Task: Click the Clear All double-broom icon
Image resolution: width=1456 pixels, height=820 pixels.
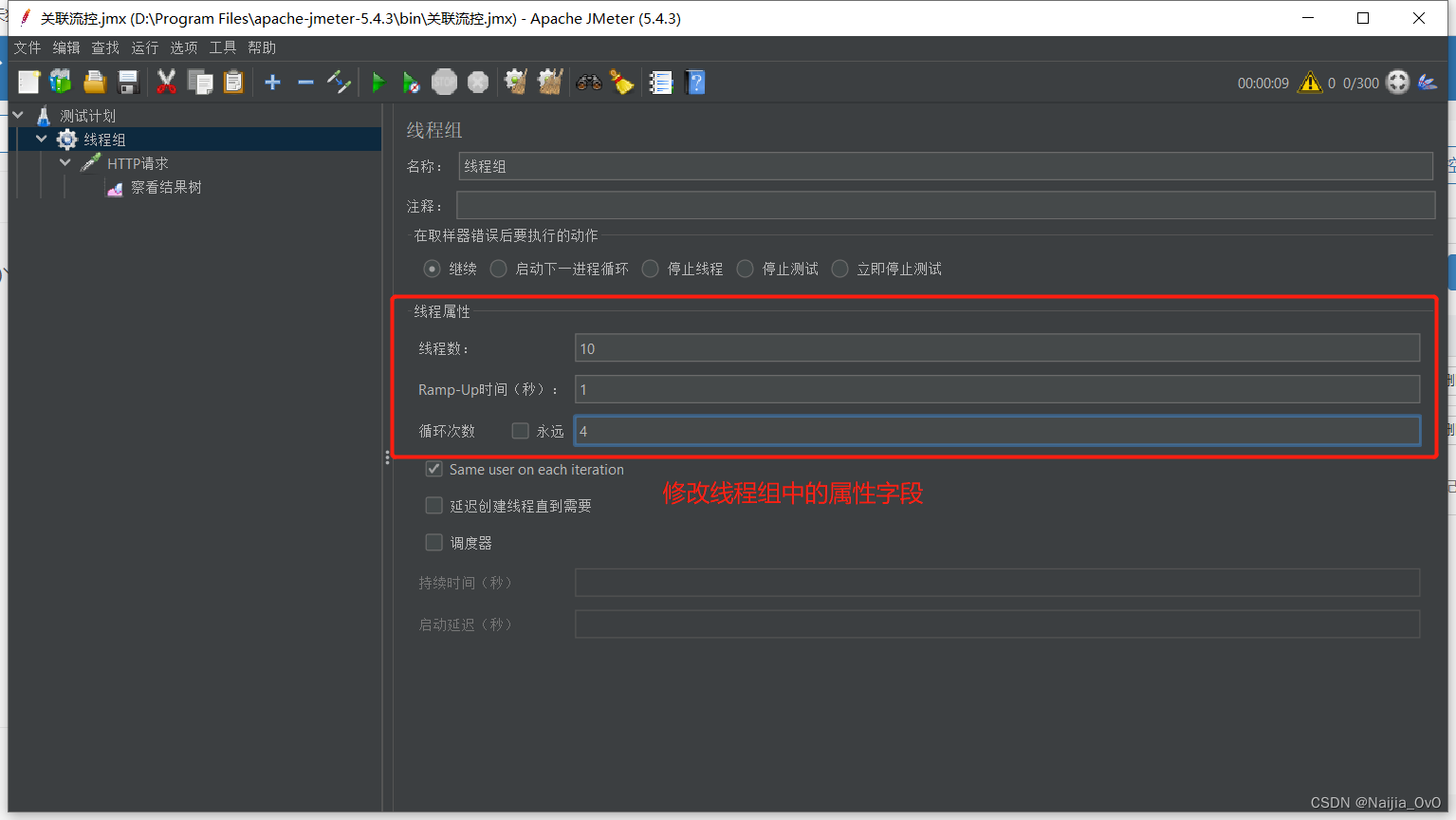Action: pos(550,83)
